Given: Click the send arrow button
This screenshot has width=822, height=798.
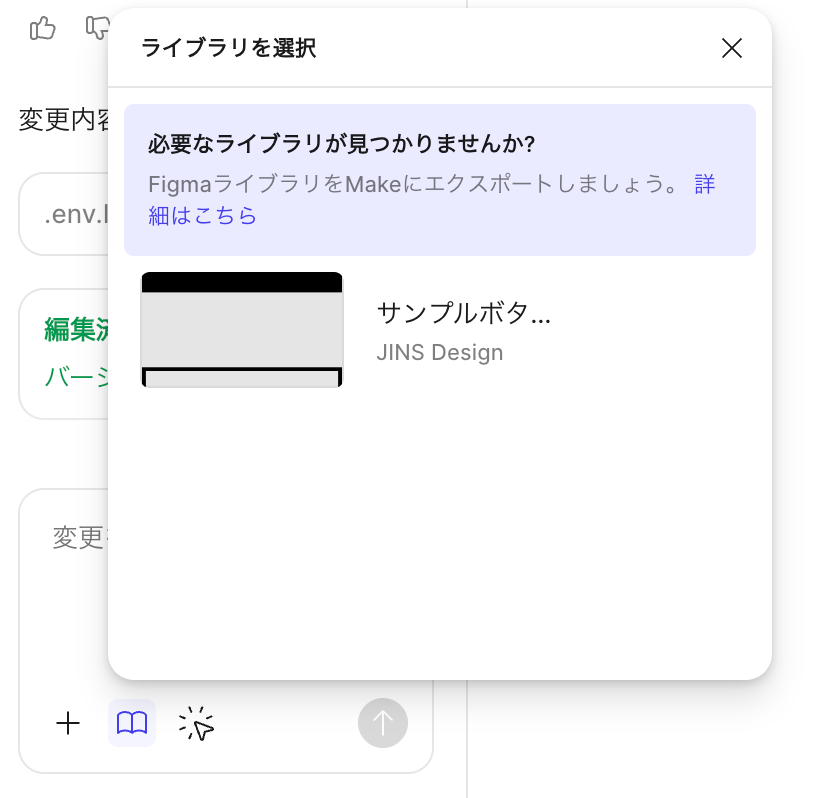Looking at the screenshot, I should point(383,723).
